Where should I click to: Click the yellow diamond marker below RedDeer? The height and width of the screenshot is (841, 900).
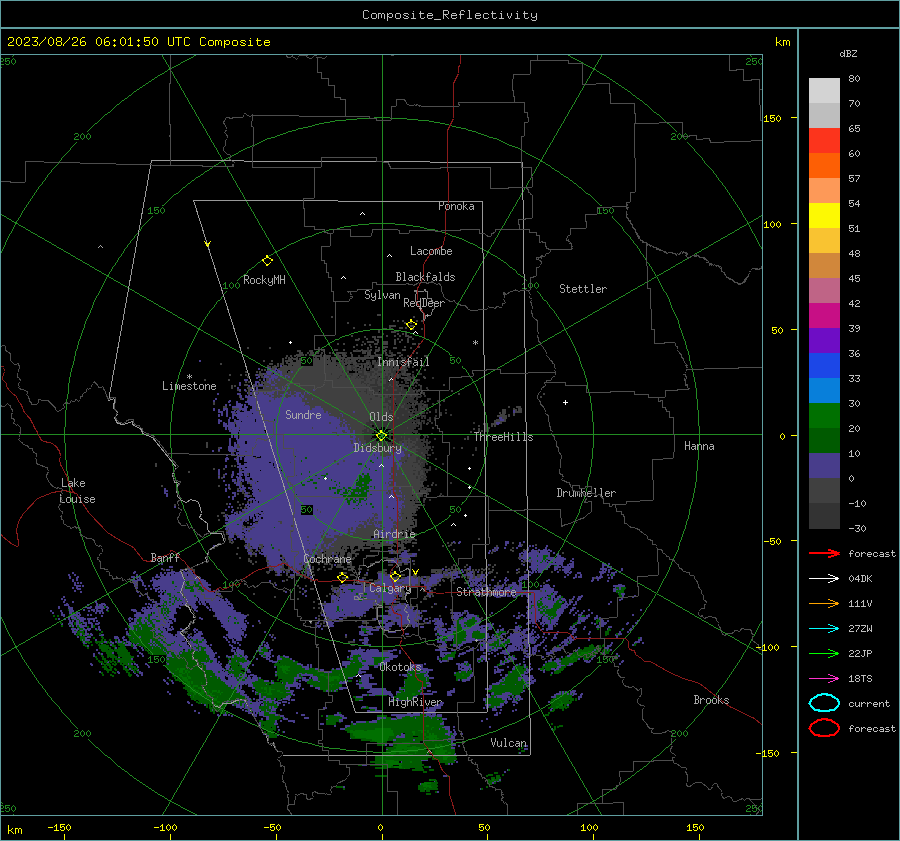411,325
